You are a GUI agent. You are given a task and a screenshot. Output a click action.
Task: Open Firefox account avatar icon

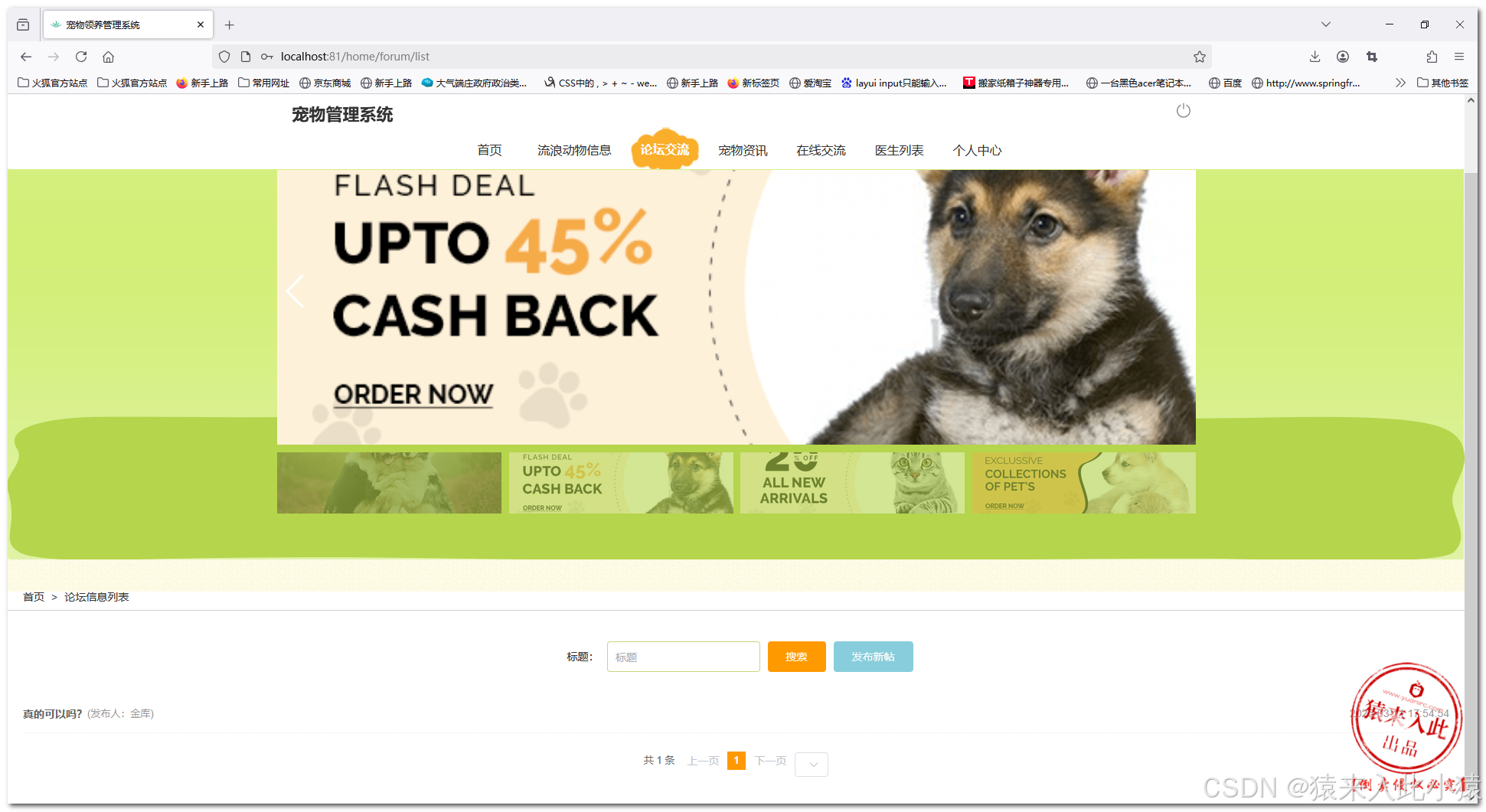pos(1343,57)
